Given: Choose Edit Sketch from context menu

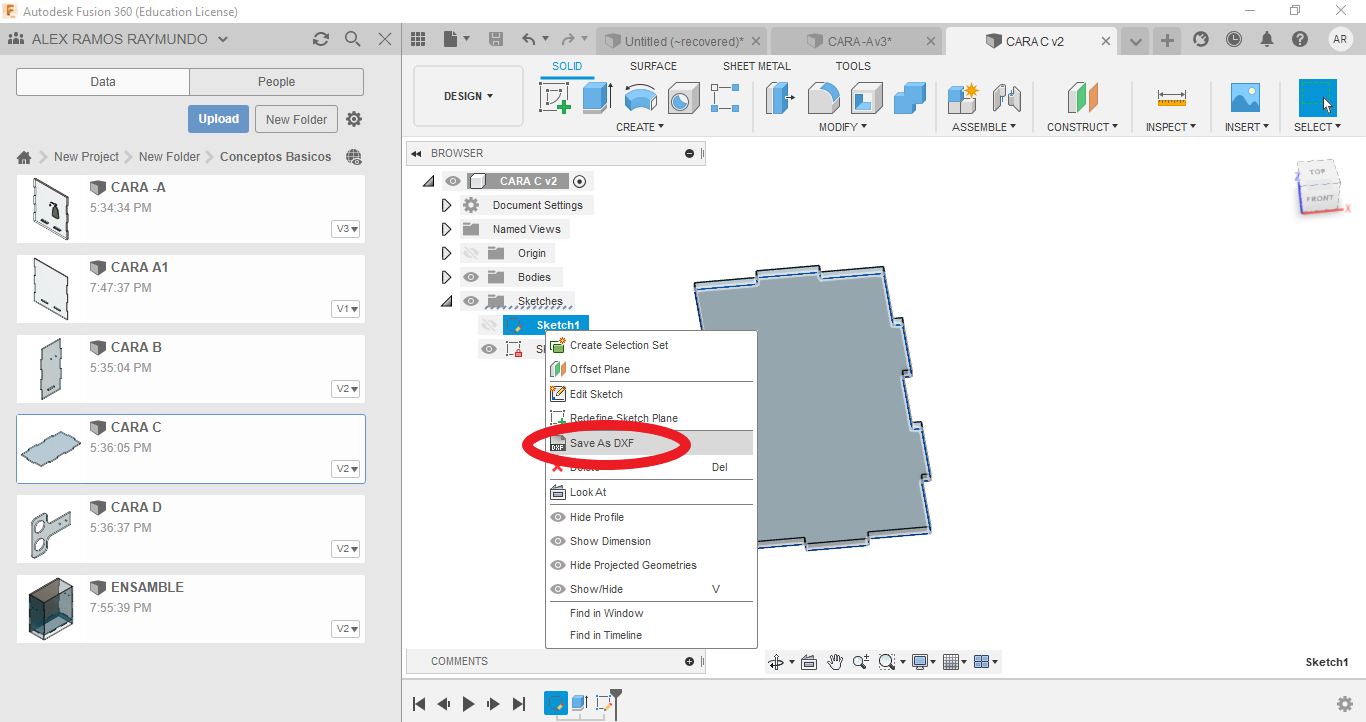Looking at the screenshot, I should coord(650,394).
